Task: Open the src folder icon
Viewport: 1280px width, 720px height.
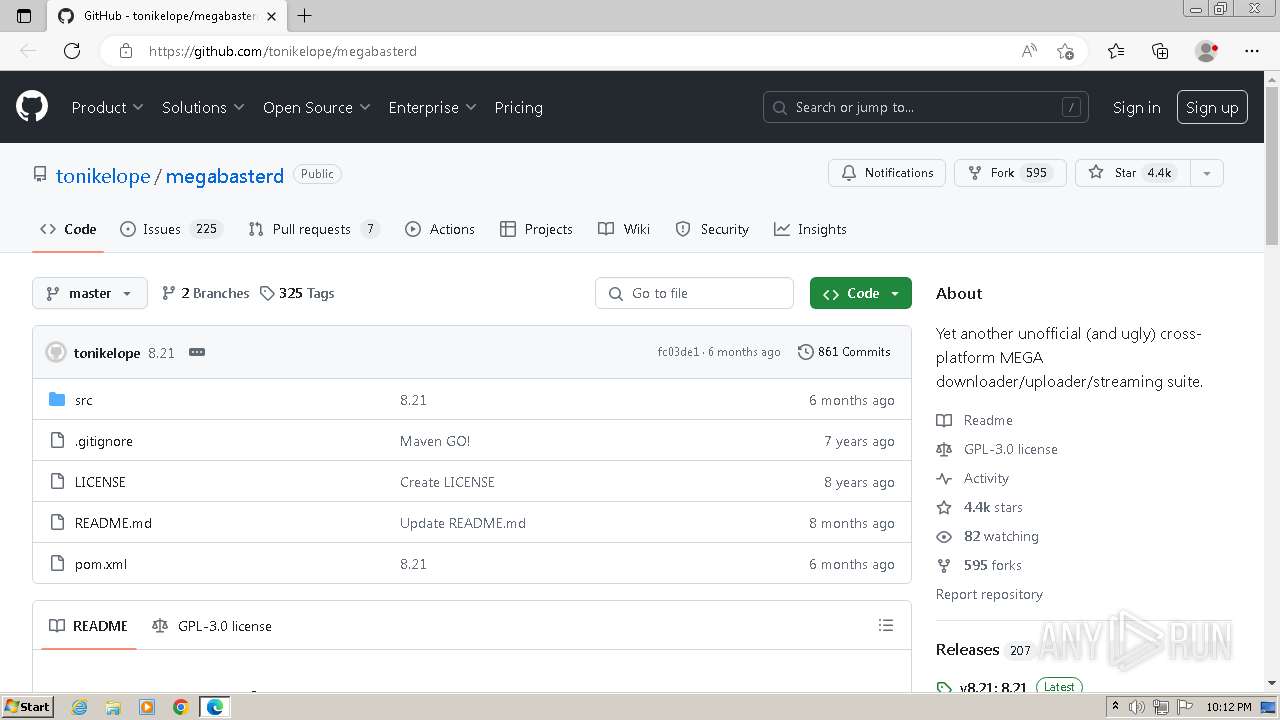Action: point(57,400)
